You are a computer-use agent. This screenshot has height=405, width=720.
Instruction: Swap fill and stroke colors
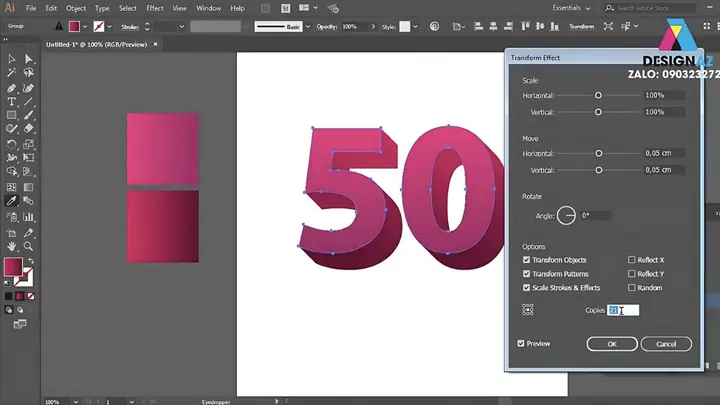tap(31, 261)
